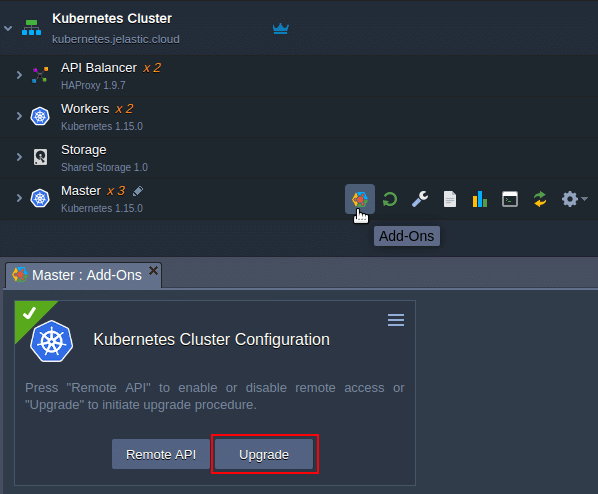Restart Master nodes using the green arrow icon
The image size is (598, 494).
click(390, 199)
